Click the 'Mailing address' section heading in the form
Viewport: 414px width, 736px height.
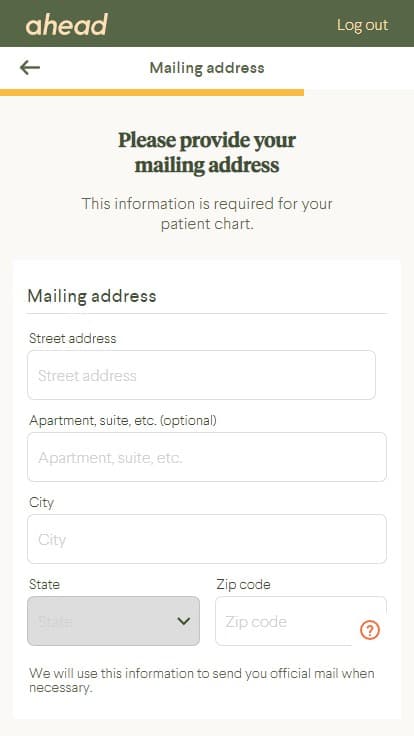92,296
